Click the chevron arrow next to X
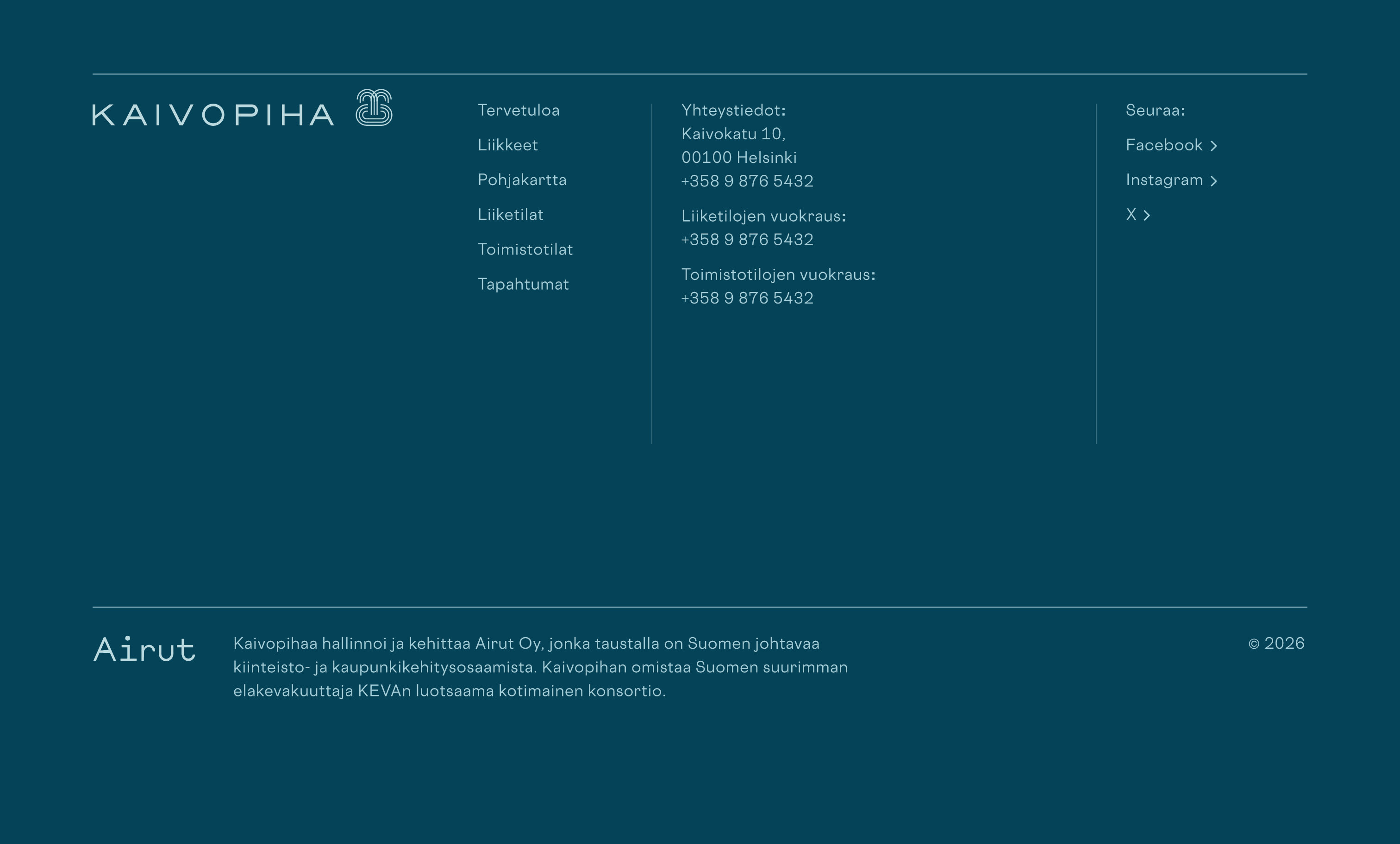 1147,215
